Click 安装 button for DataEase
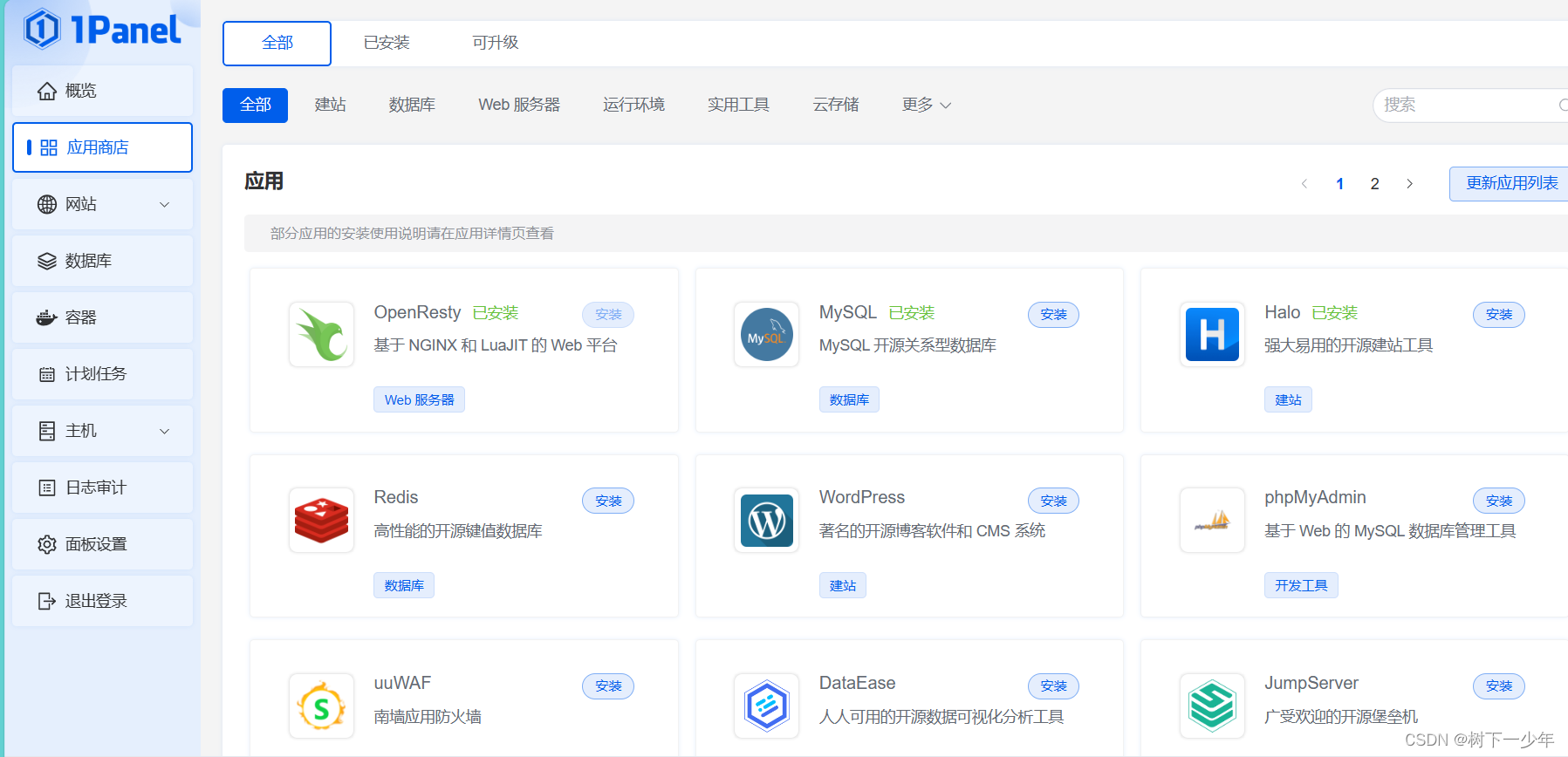The width and height of the screenshot is (1568, 757). point(1053,686)
